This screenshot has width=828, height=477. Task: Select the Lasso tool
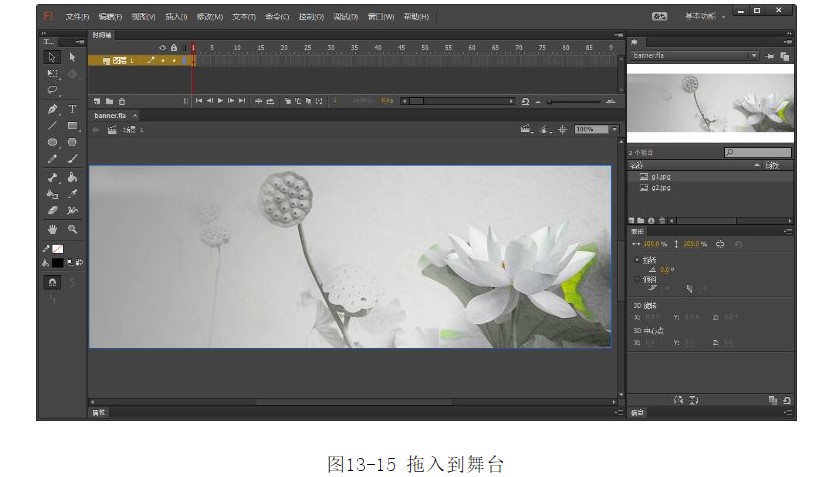point(53,90)
